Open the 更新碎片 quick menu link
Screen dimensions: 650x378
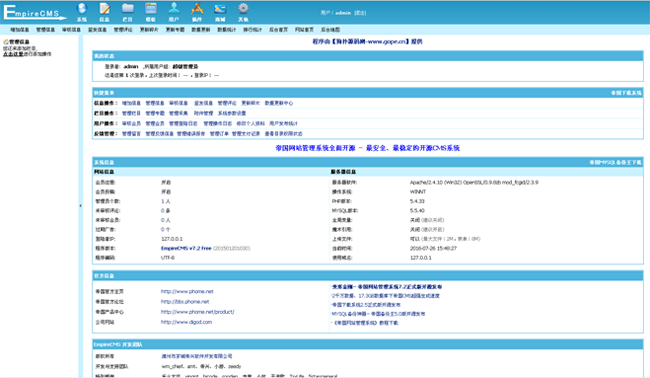tap(250, 103)
